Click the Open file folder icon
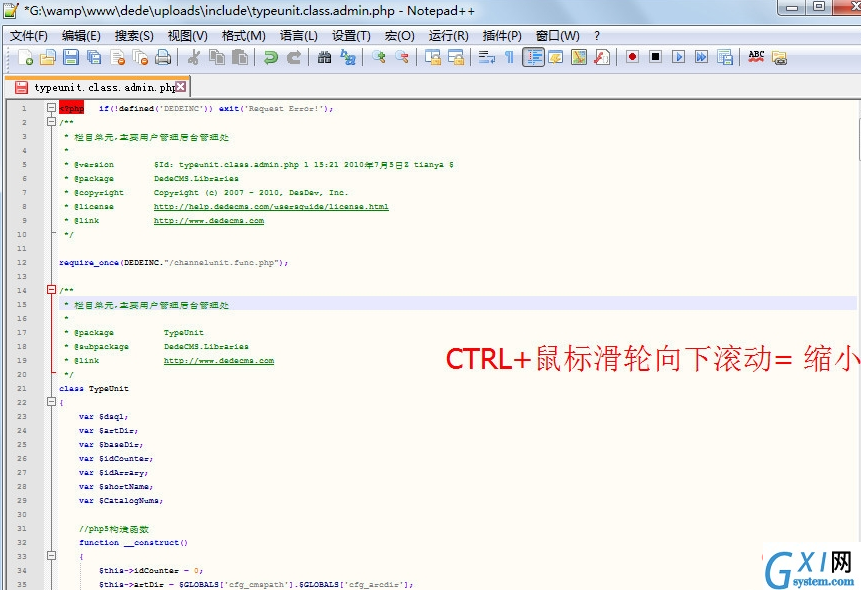 pyautogui.click(x=48, y=57)
